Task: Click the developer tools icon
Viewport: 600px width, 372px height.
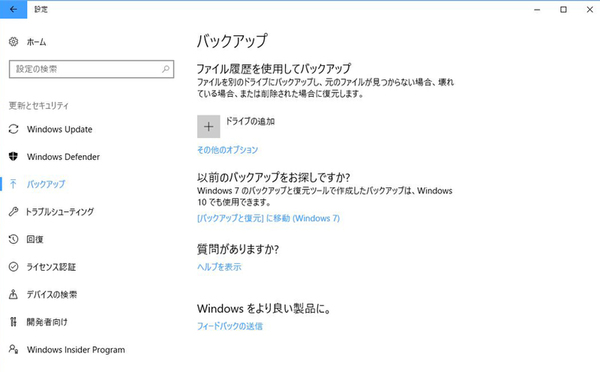Action: 13,322
